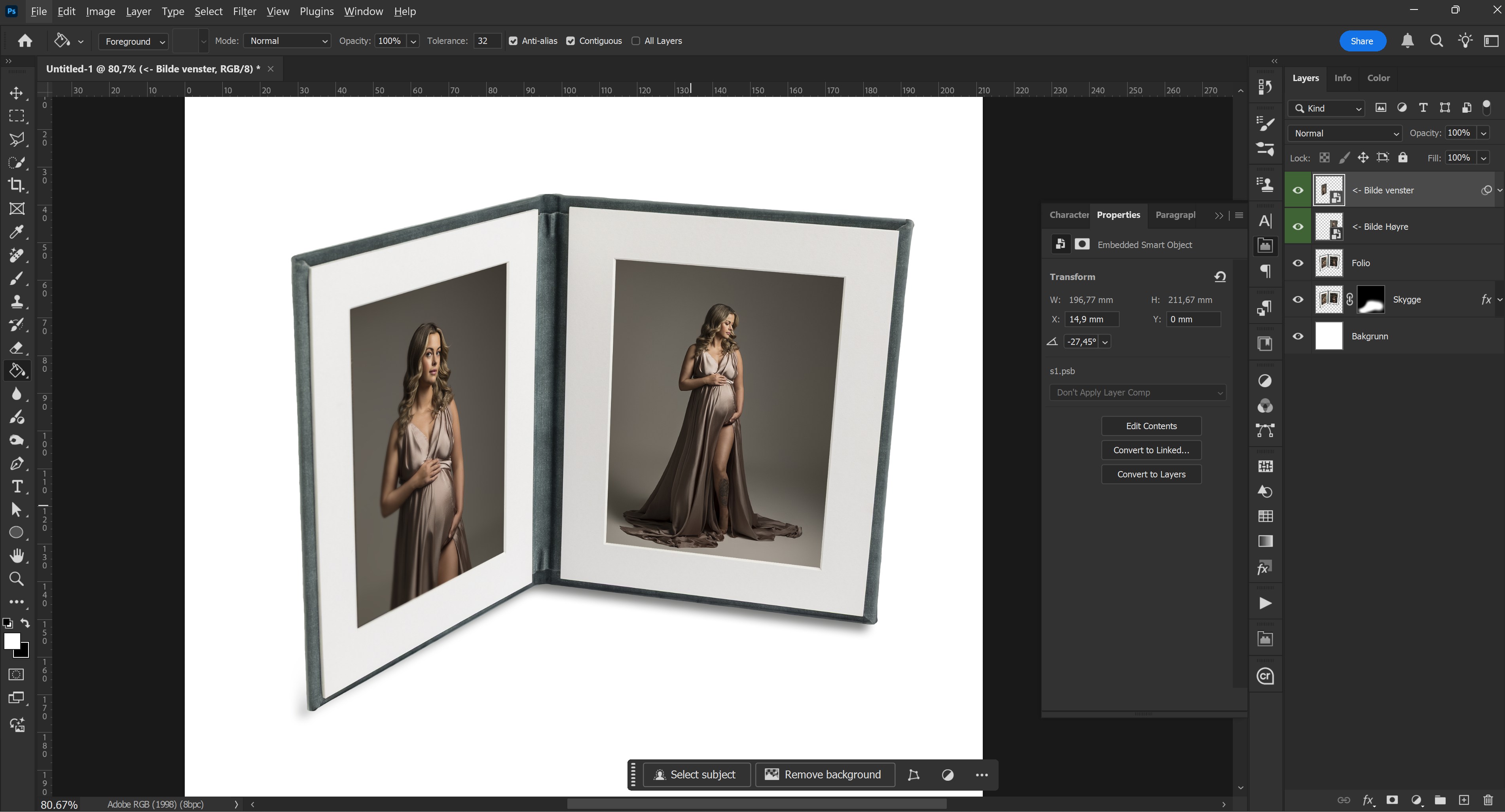The height and width of the screenshot is (812, 1505).
Task: Select the Zoom tool
Action: click(16, 579)
